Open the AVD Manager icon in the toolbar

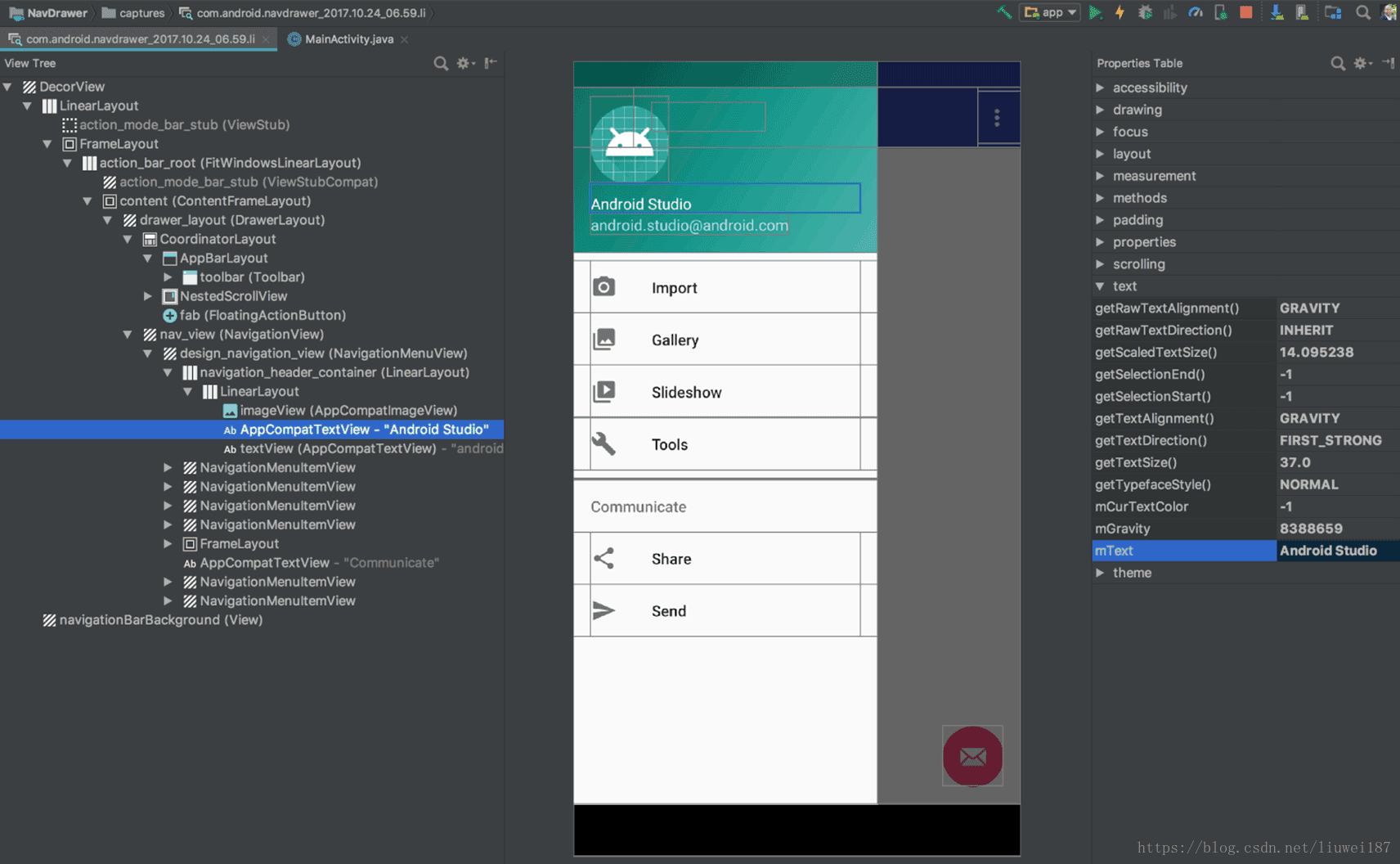[1302, 12]
